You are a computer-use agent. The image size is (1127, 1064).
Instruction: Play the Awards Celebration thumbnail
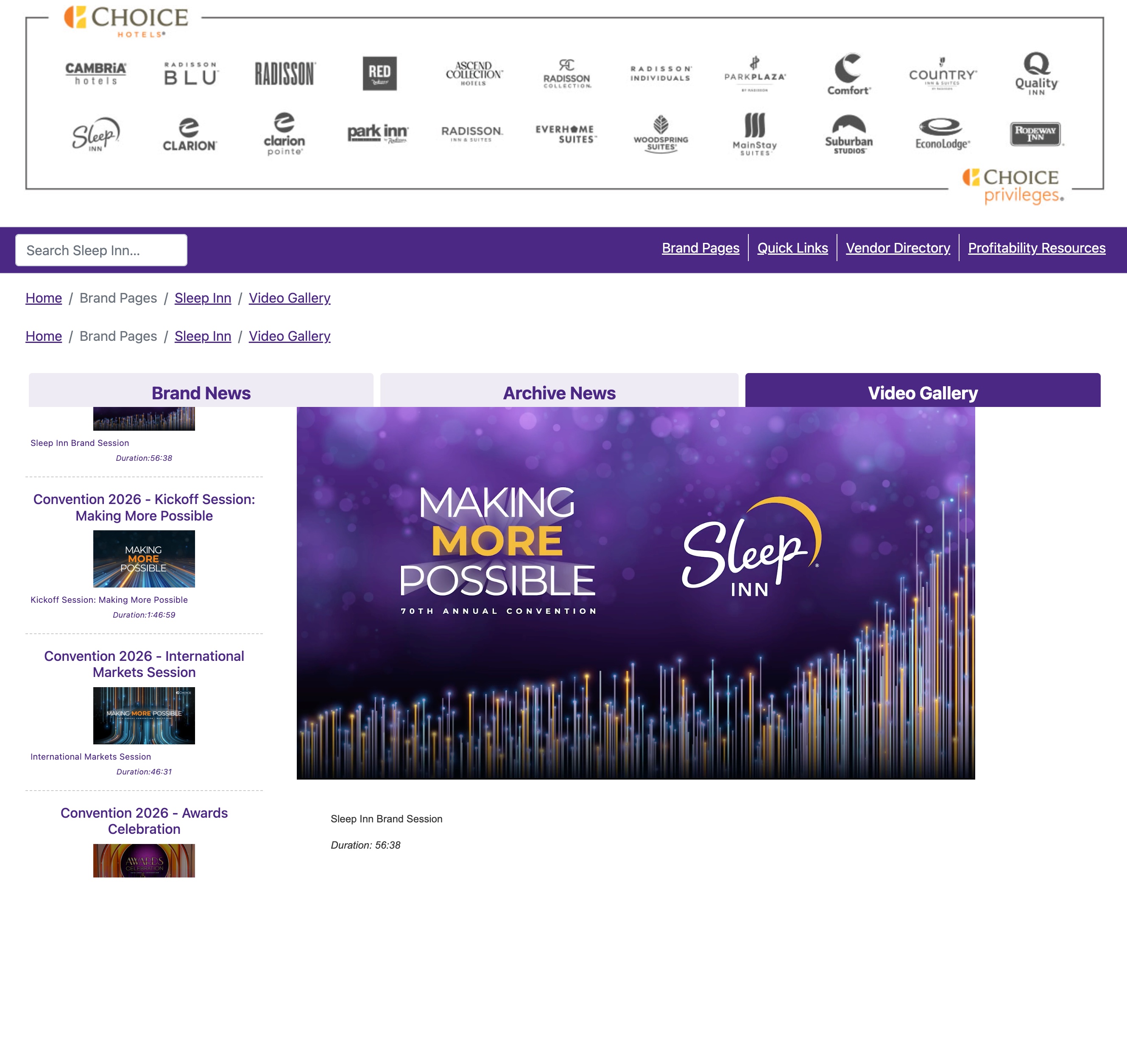point(144,861)
